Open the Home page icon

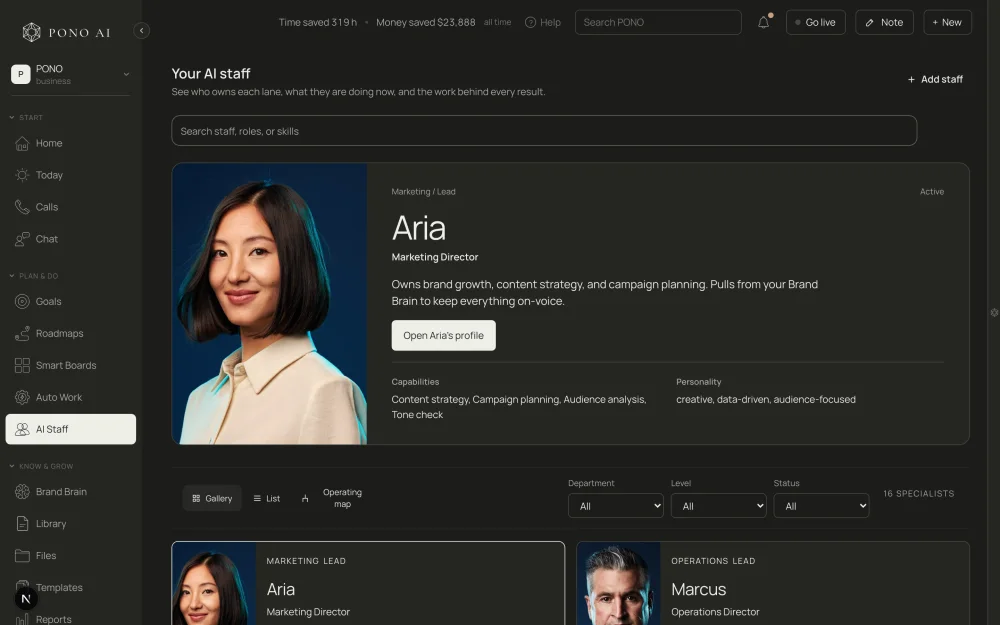(x=22, y=143)
